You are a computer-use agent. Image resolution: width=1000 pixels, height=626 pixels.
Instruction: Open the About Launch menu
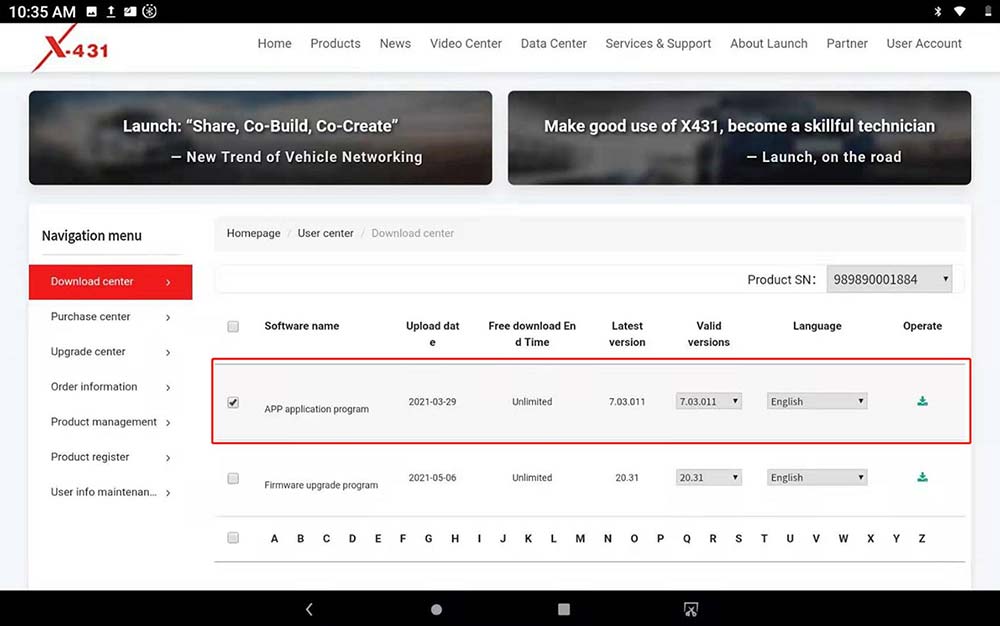(768, 43)
